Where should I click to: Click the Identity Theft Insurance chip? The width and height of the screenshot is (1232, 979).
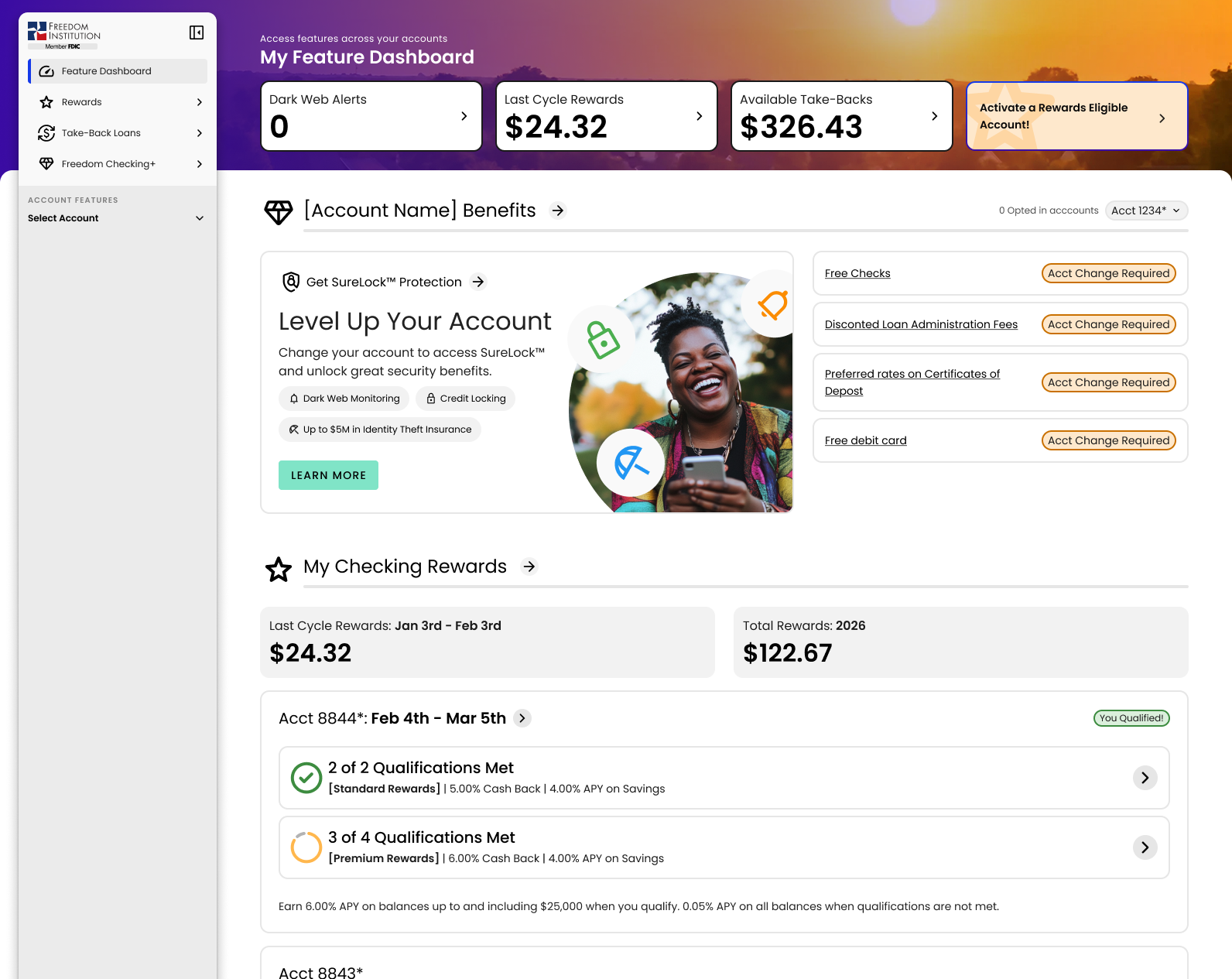tap(380, 430)
